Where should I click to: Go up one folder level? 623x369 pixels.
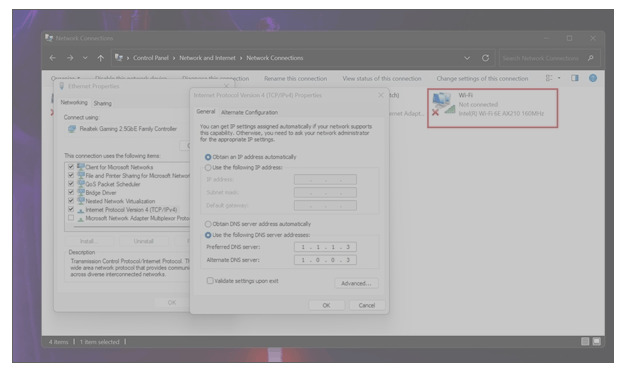point(101,58)
